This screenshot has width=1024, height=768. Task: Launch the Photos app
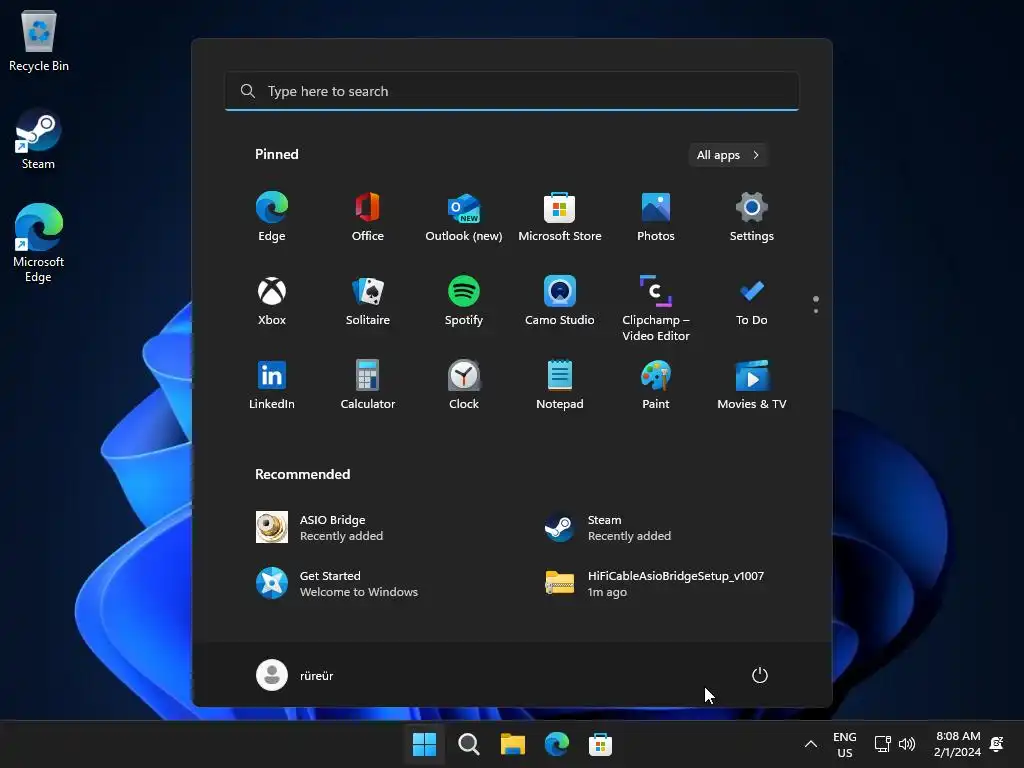tap(656, 217)
